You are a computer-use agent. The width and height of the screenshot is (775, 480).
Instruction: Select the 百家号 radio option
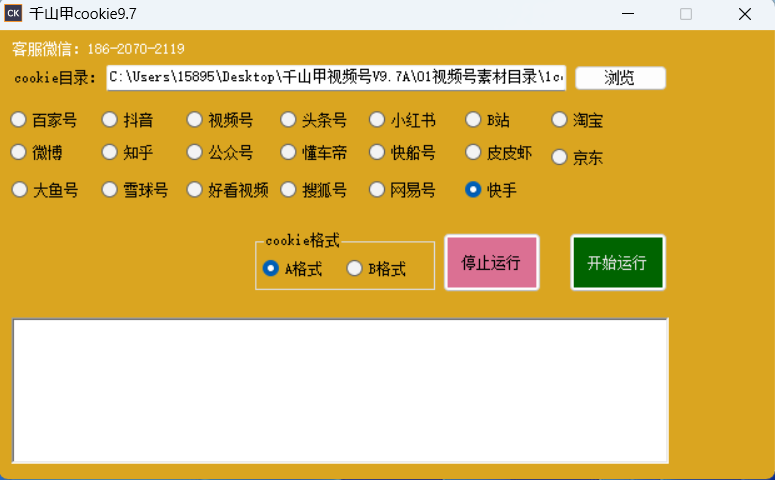coord(19,120)
